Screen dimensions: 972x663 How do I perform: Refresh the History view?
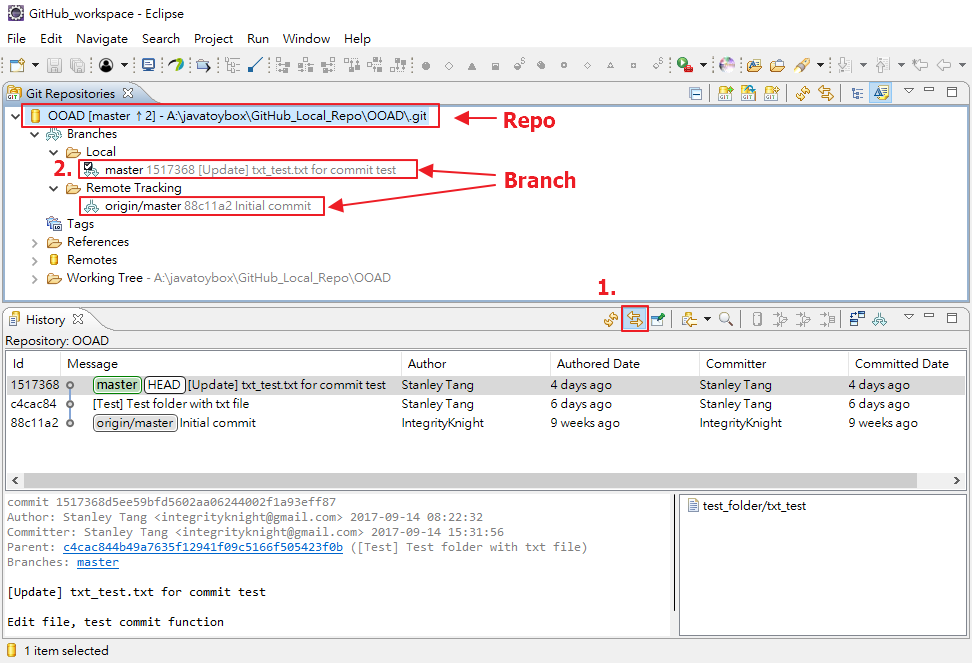pyautogui.click(x=609, y=318)
